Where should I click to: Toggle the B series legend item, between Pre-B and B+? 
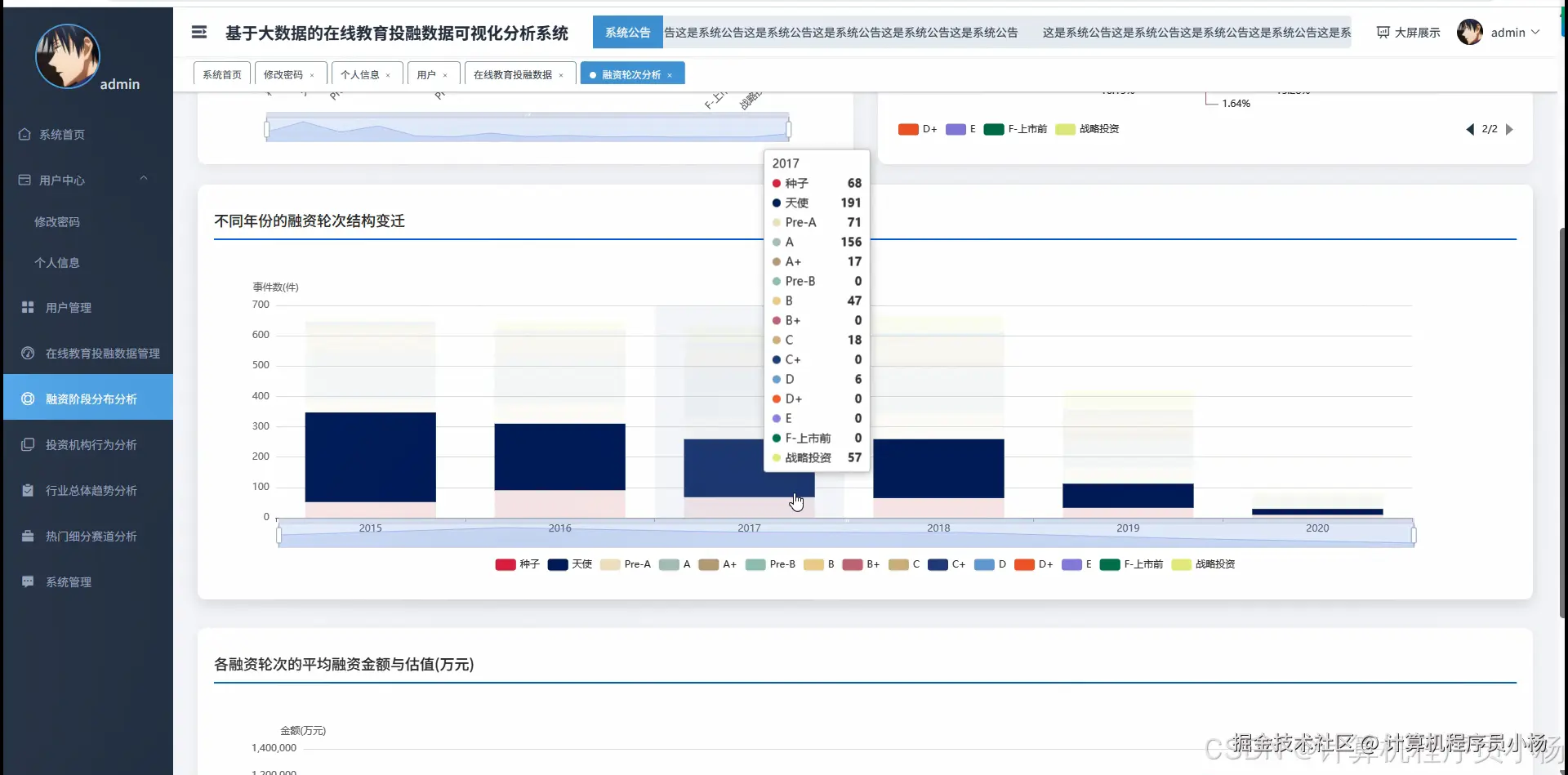click(x=819, y=564)
